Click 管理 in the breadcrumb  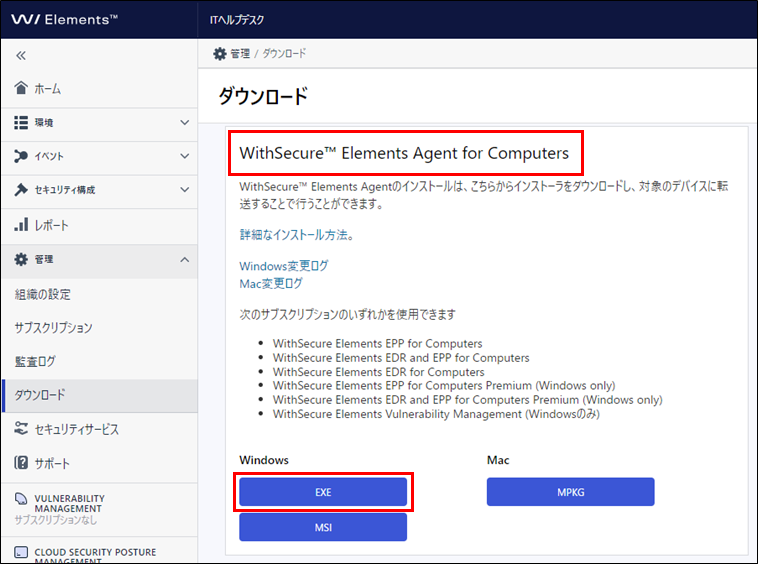point(240,54)
